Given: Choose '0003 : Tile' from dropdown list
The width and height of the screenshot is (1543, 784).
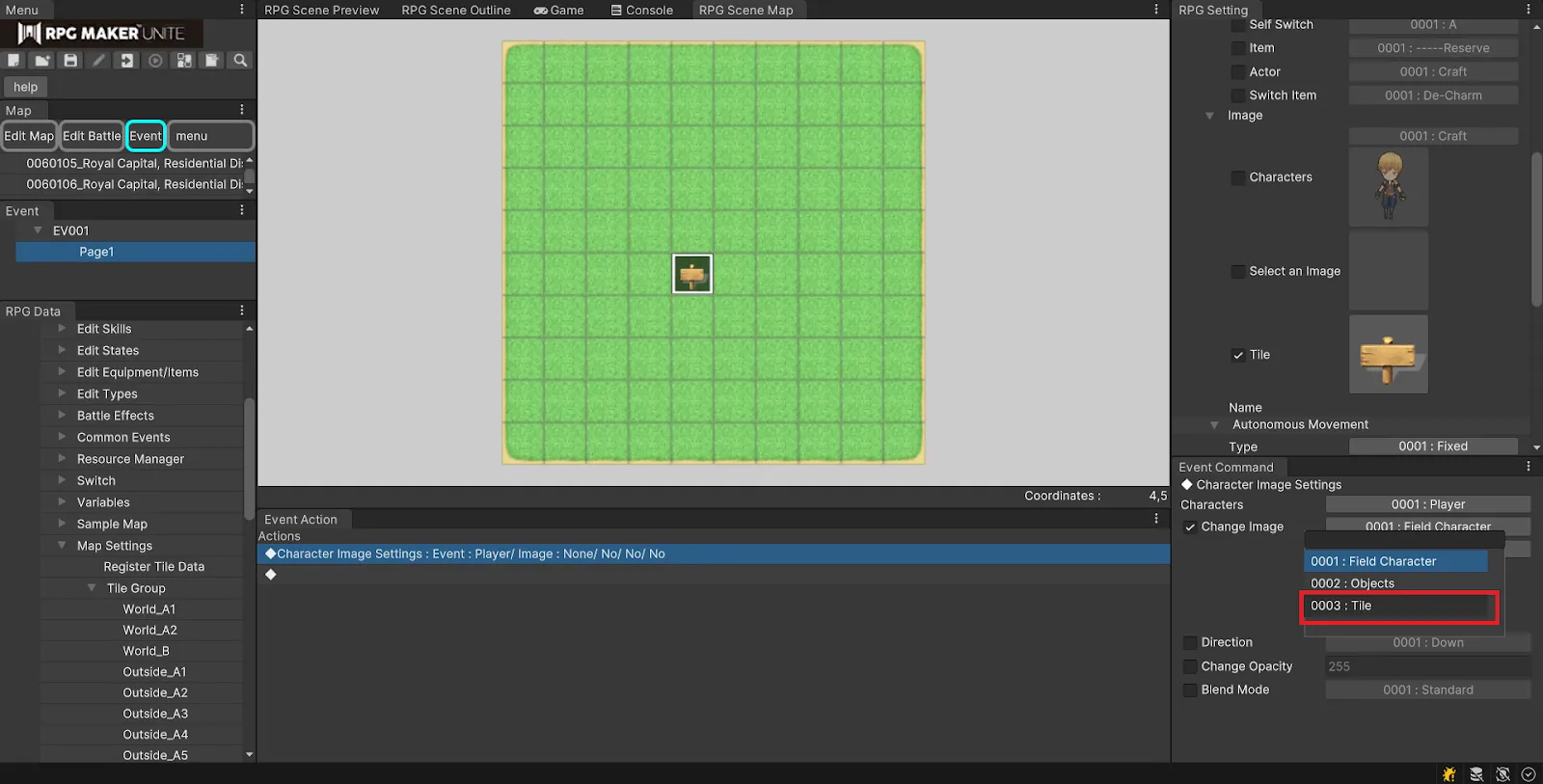Looking at the screenshot, I should [1398, 607].
